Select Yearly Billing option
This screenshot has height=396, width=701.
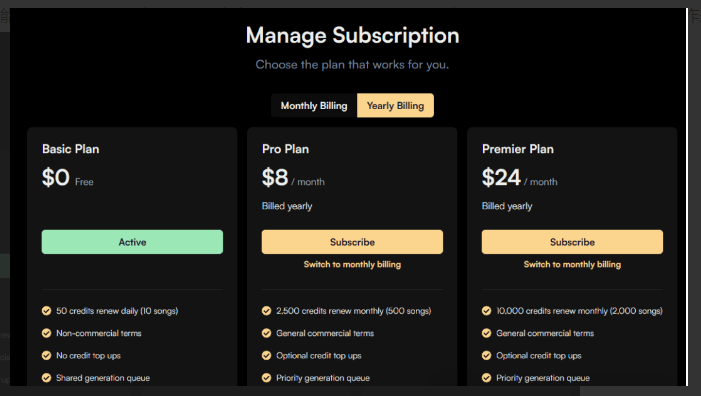[395, 105]
